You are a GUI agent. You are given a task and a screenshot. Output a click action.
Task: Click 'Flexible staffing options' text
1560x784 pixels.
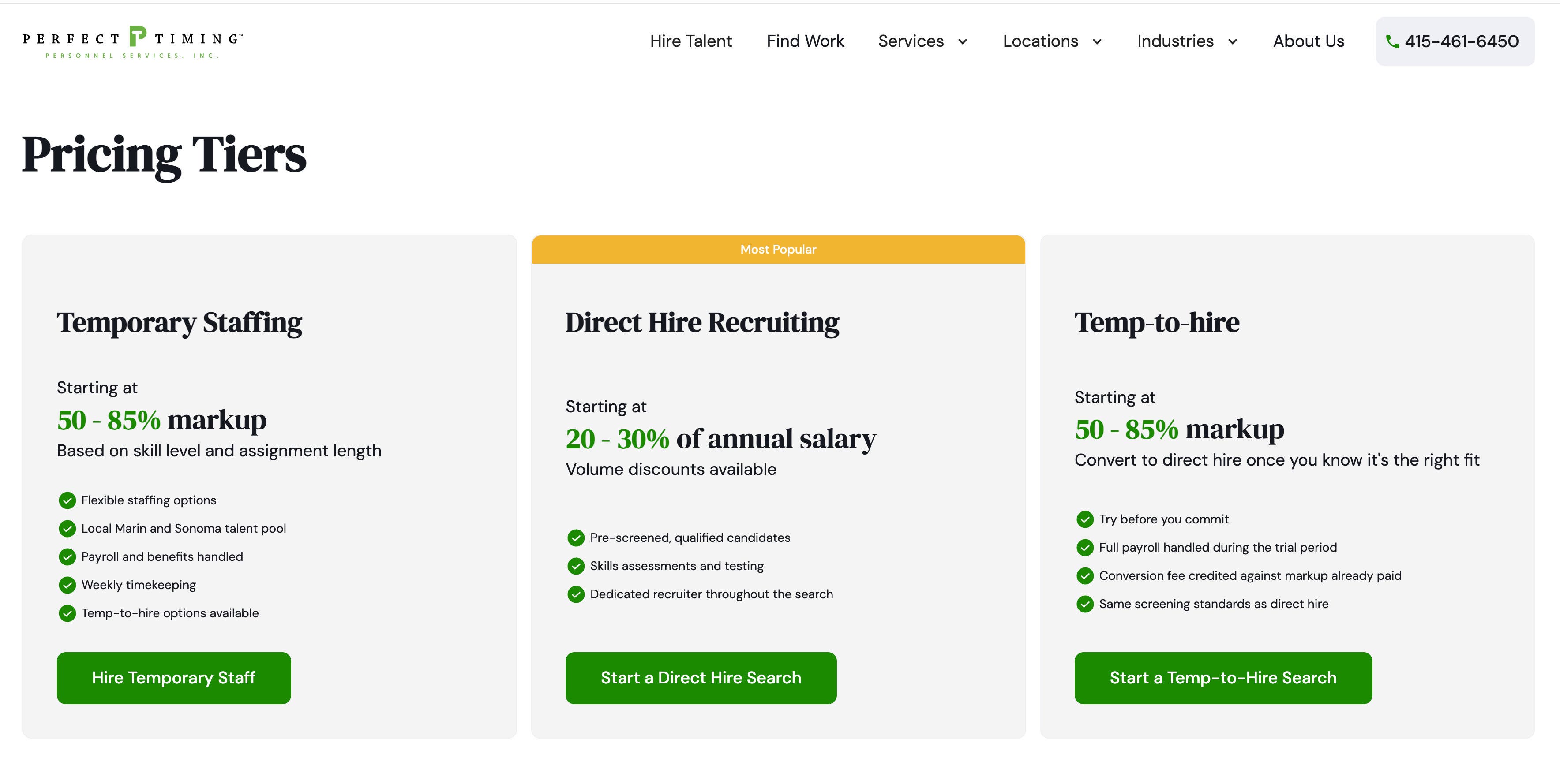coord(149,500)
